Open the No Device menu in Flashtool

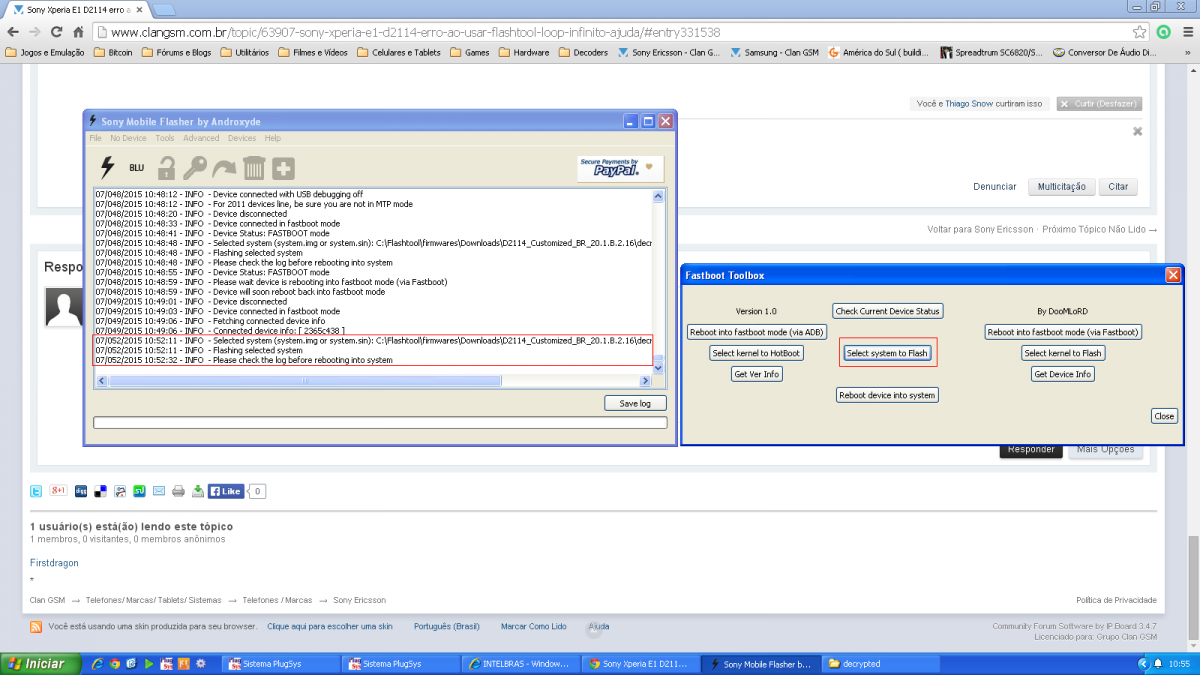128,138
